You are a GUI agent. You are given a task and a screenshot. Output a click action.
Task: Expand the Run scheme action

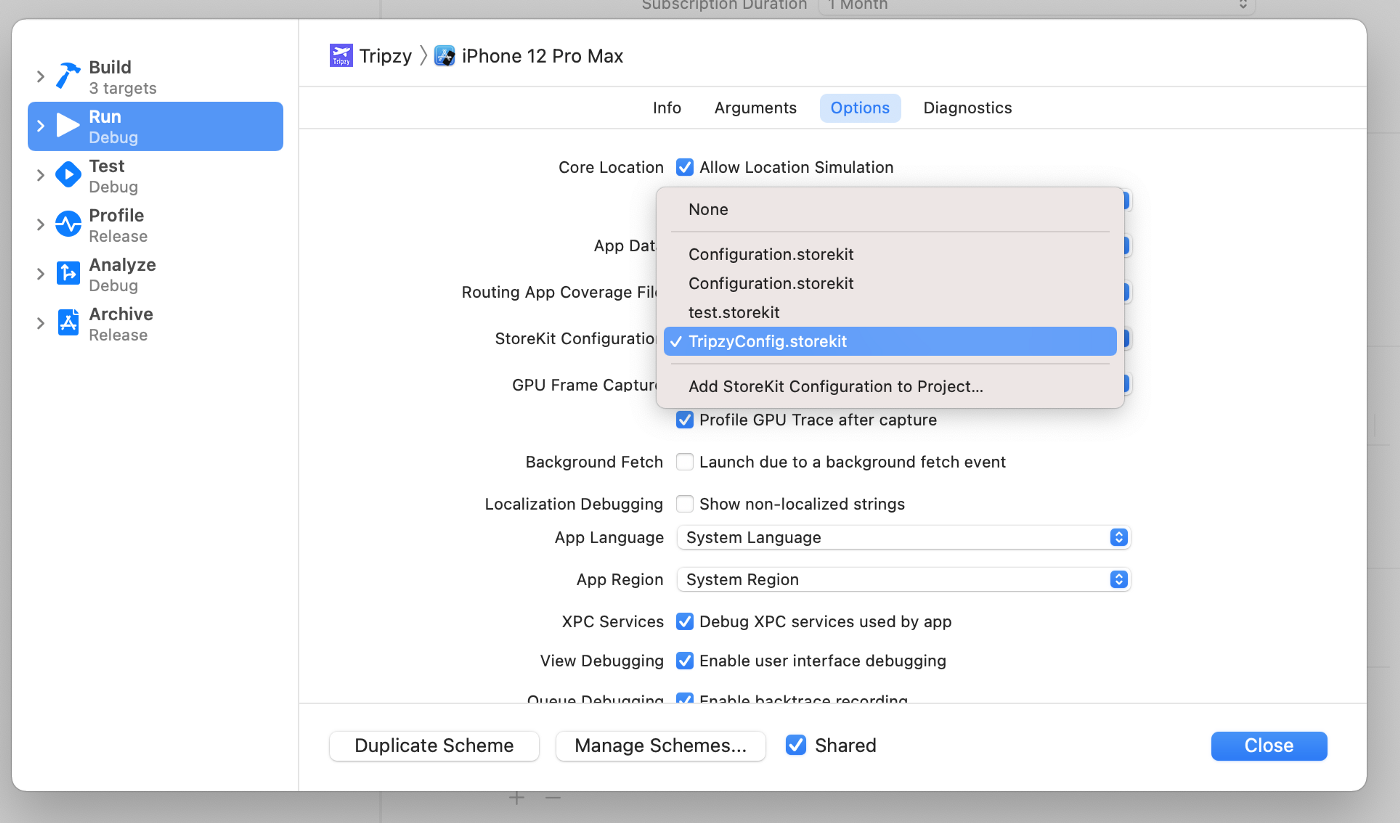coord(40,126)
